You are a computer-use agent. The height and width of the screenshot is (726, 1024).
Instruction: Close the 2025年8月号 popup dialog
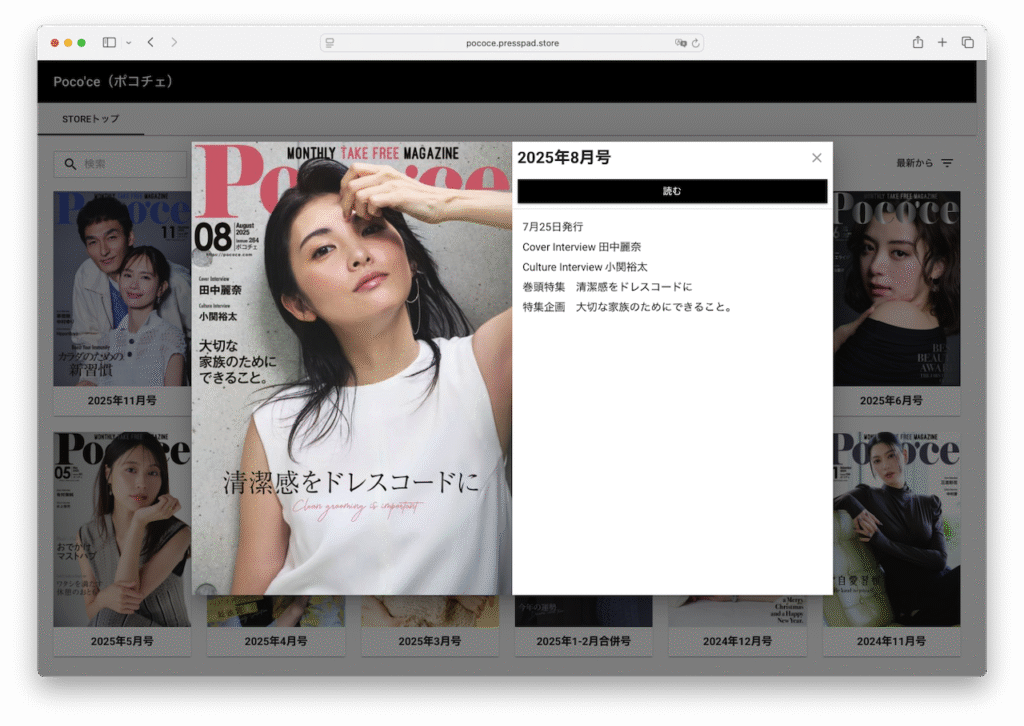click(x=816, y=158)
